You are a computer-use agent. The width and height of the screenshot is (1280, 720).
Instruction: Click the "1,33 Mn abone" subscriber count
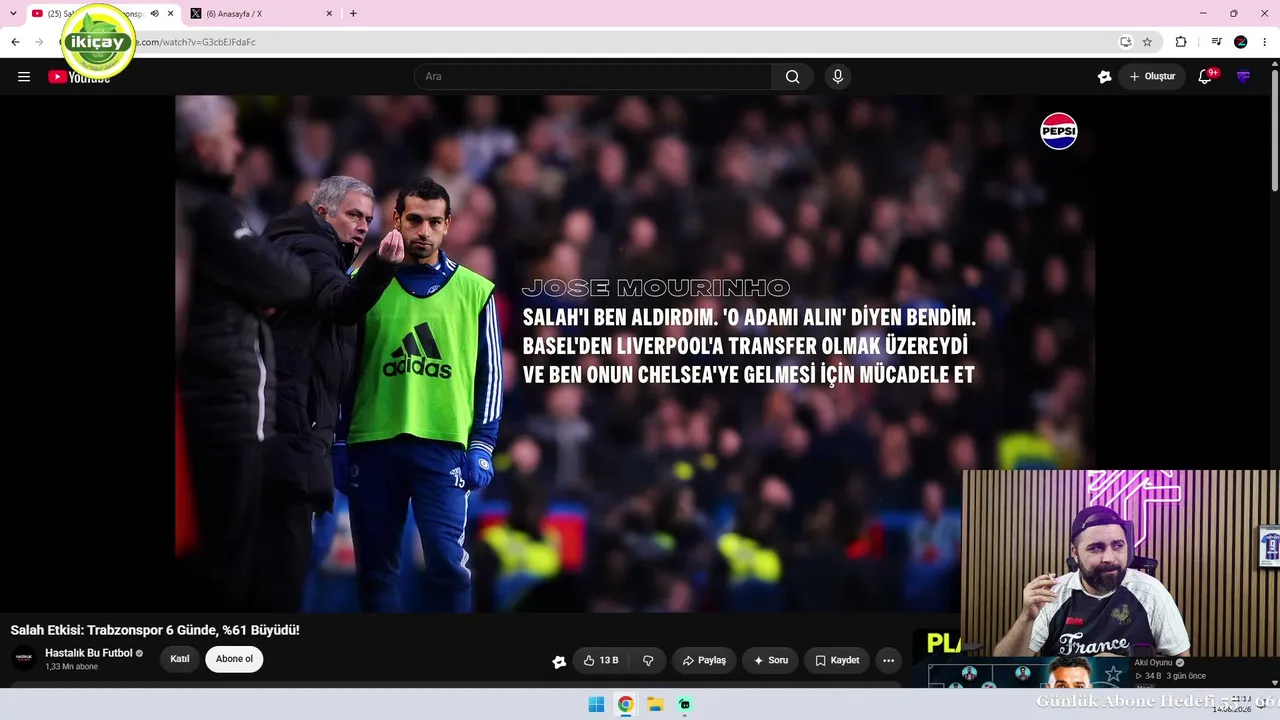(x=72, y=667)
